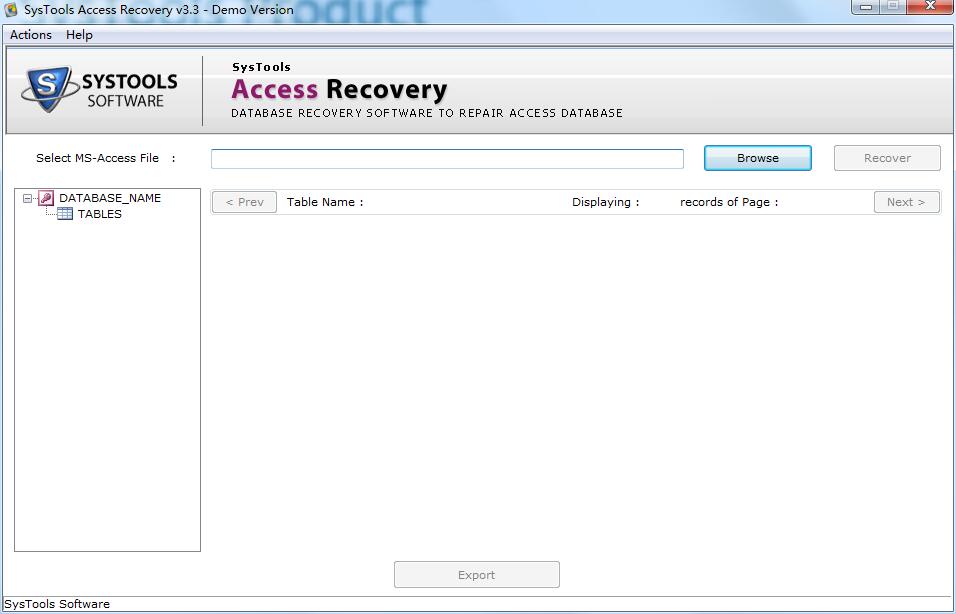Collapse the DATABASE_NAME tree node
The height and width of the screenshot is (614, 956).
(x=27, y=198)
